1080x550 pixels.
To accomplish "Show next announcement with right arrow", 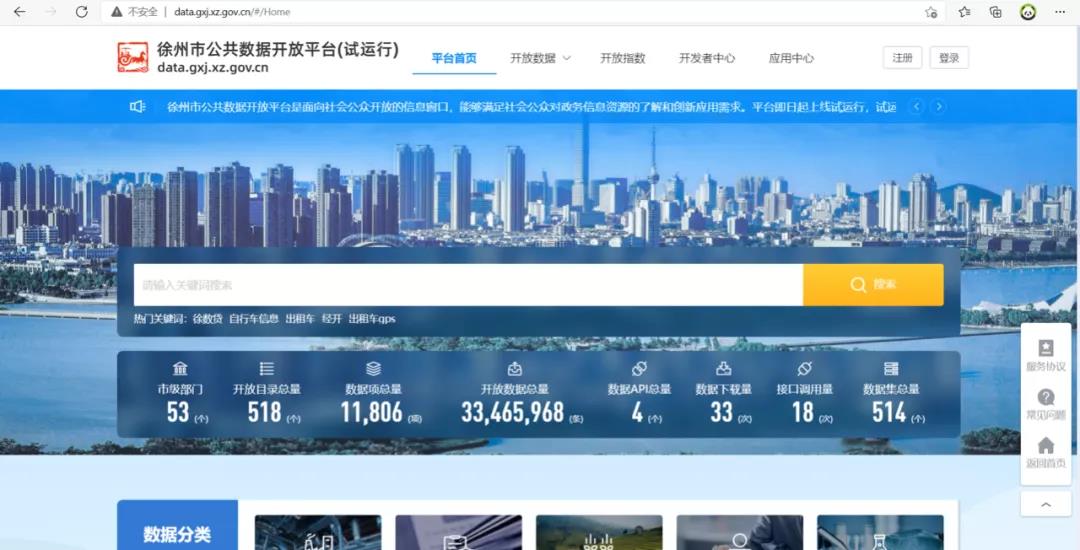I will (938, 107).
